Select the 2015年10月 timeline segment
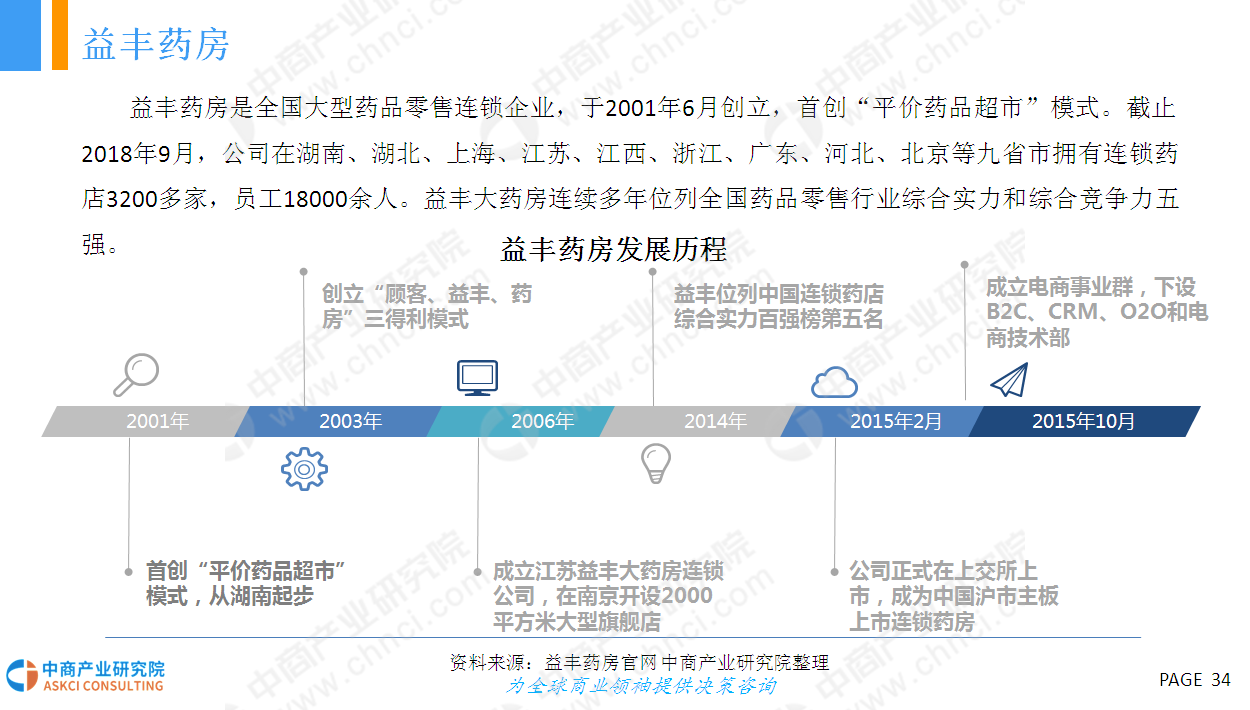The image size is (1250, 710). click(x=1084, y=421)
